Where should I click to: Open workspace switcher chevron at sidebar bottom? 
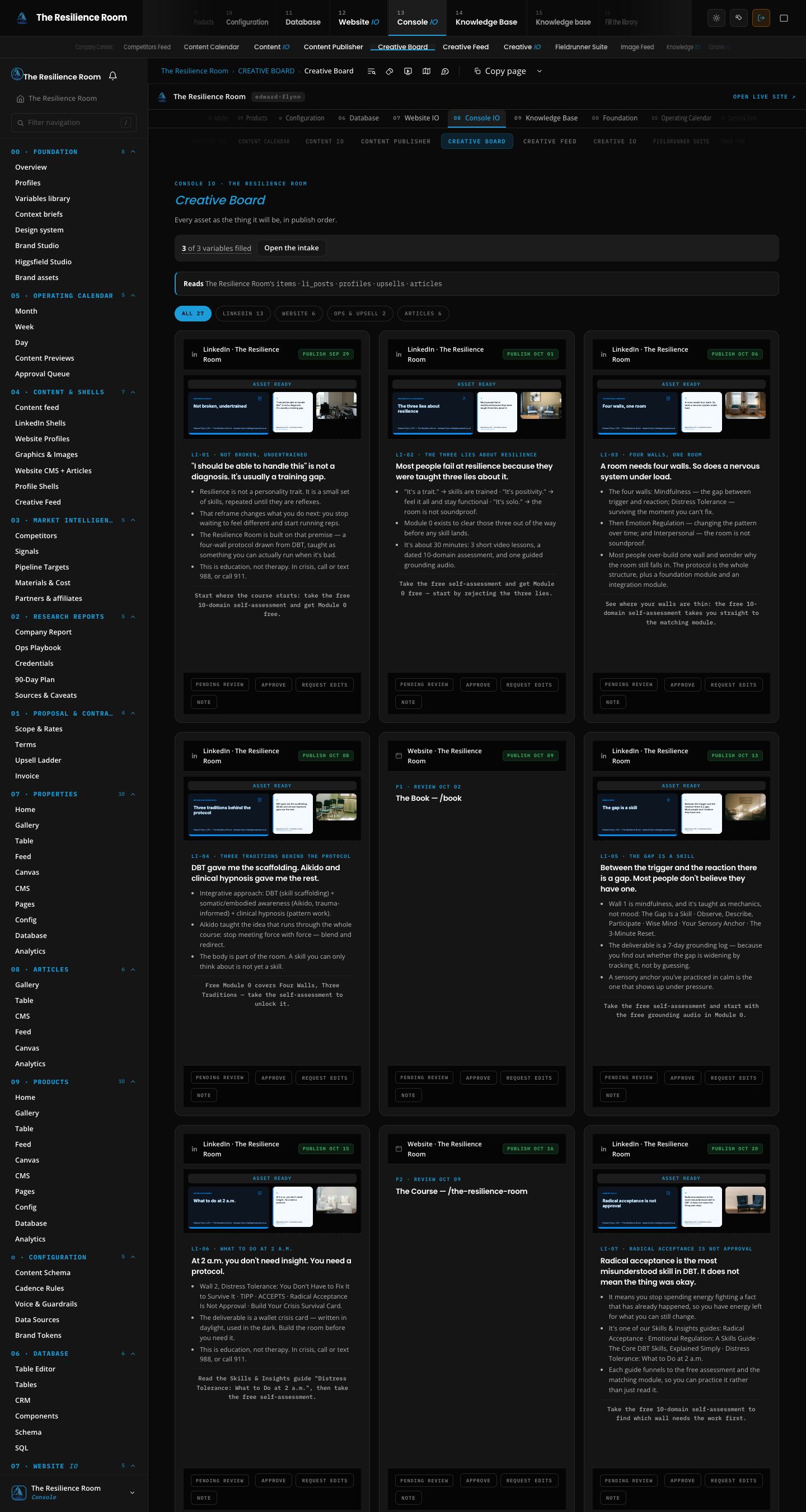132,1492
